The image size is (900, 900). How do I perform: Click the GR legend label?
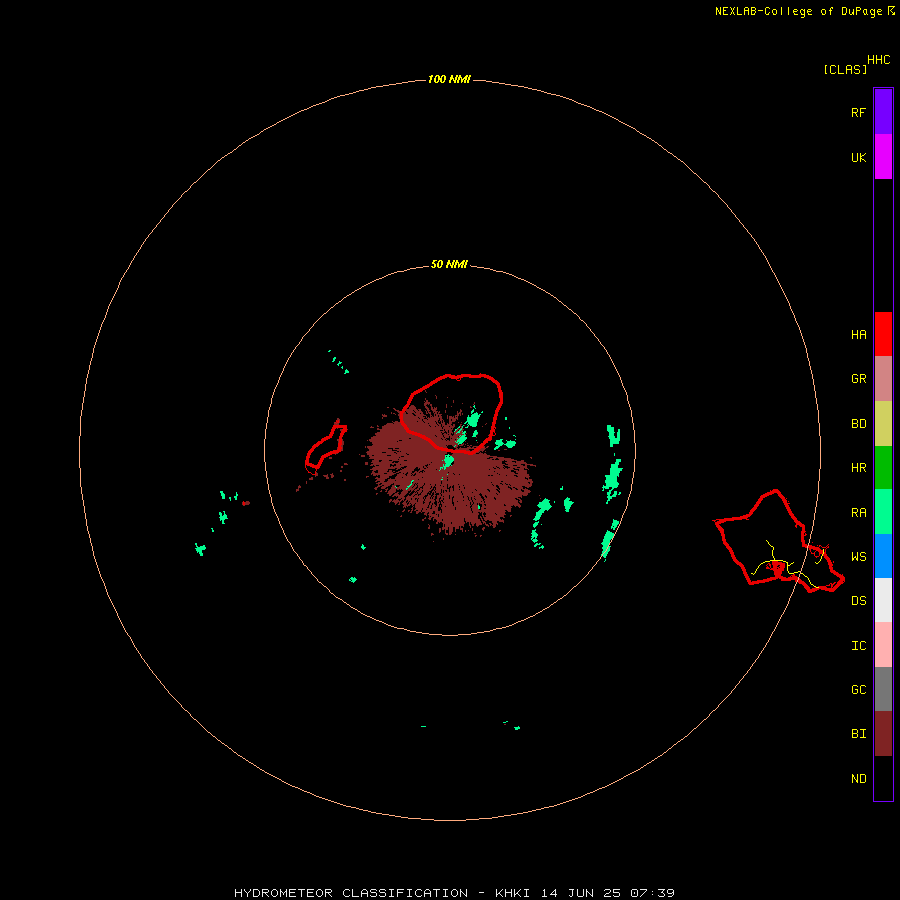[x=858, y=379]
